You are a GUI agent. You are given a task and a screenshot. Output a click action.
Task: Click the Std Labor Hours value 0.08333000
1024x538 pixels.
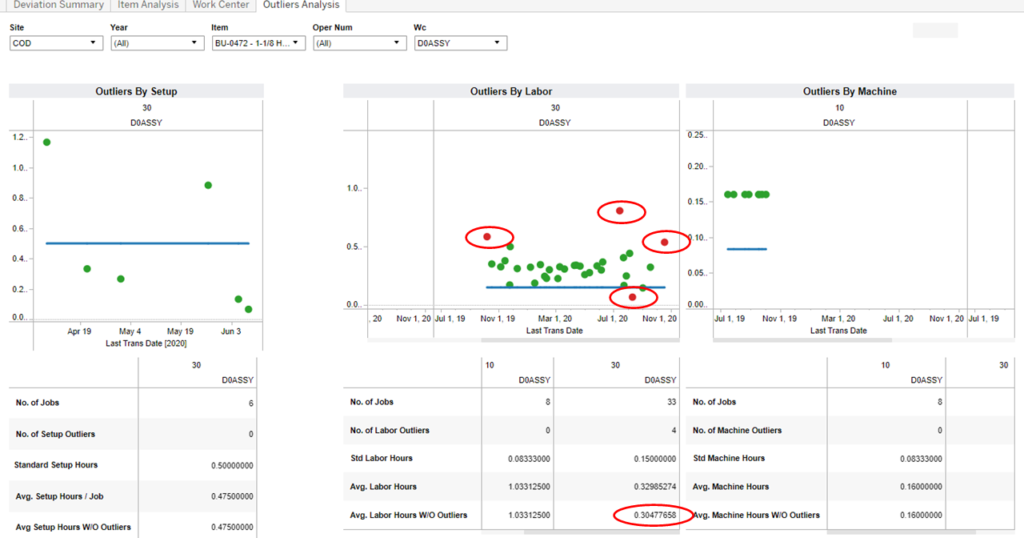[529, 460]
